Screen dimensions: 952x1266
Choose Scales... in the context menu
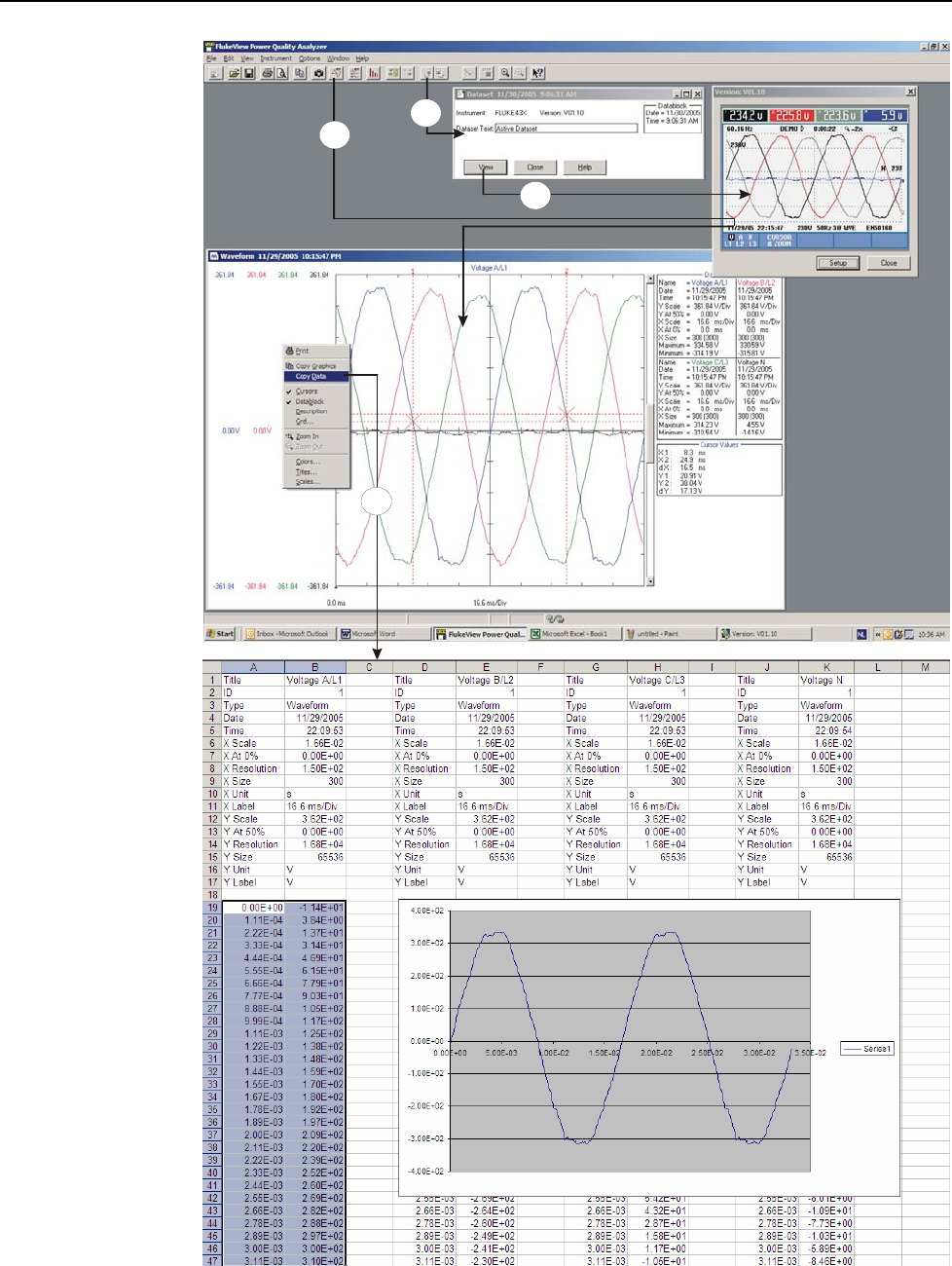[316, 482]
